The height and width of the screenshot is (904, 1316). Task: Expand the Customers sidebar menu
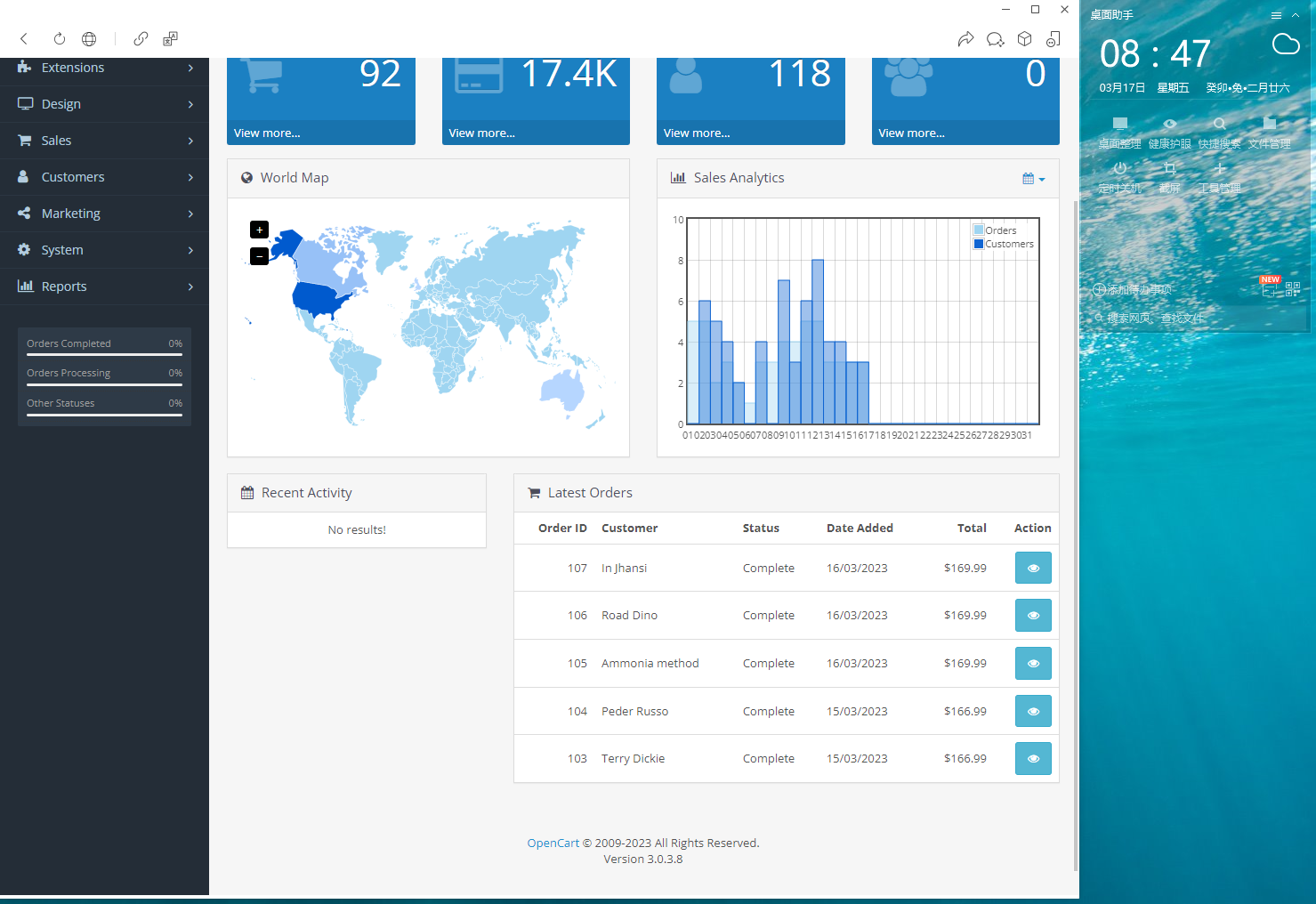(x=104, y=177)
